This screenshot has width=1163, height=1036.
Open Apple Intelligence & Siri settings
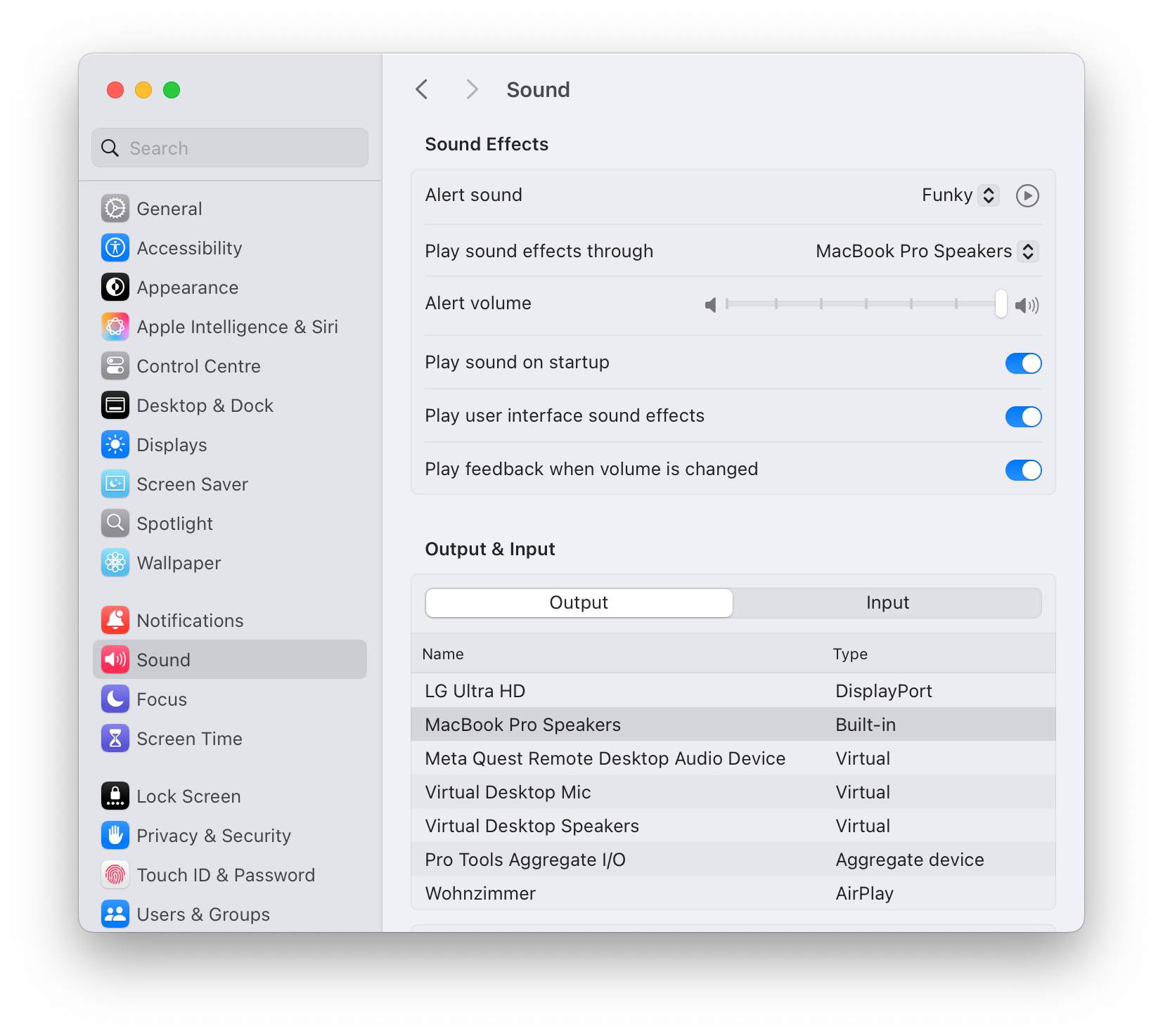tap(115, 326)
